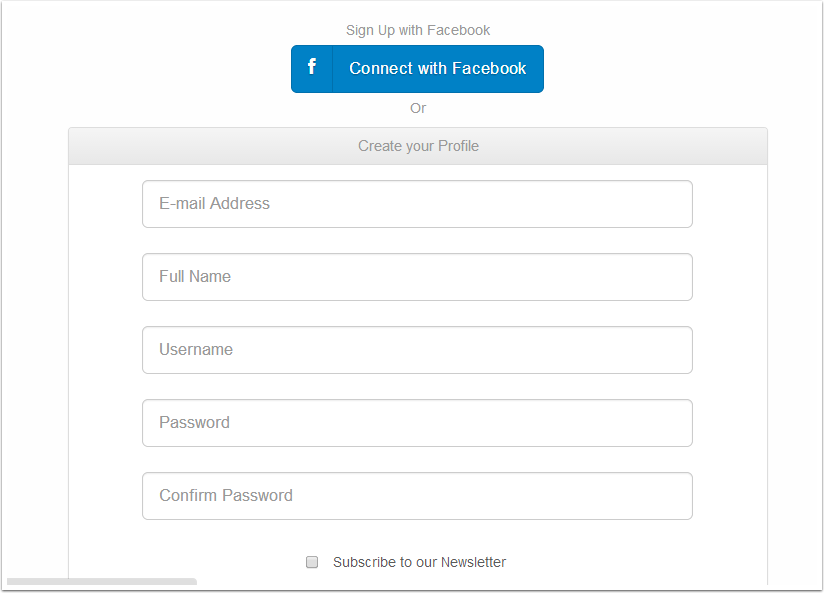The width and height of the screenshot is (824, 593).
Task: Click the 'Password' placeholder text
Action: (x=194, y=423)
